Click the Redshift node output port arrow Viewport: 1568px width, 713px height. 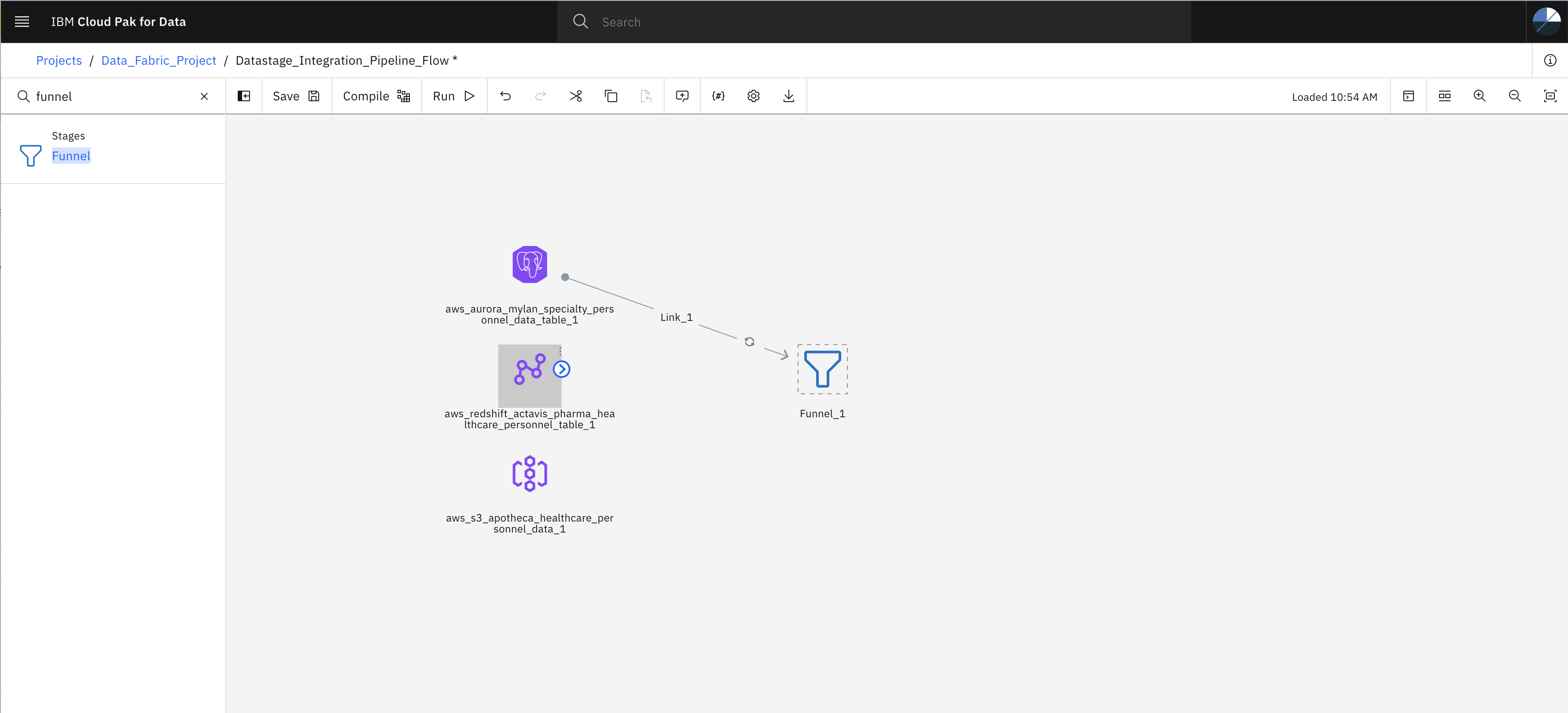[x=561, y=369]
